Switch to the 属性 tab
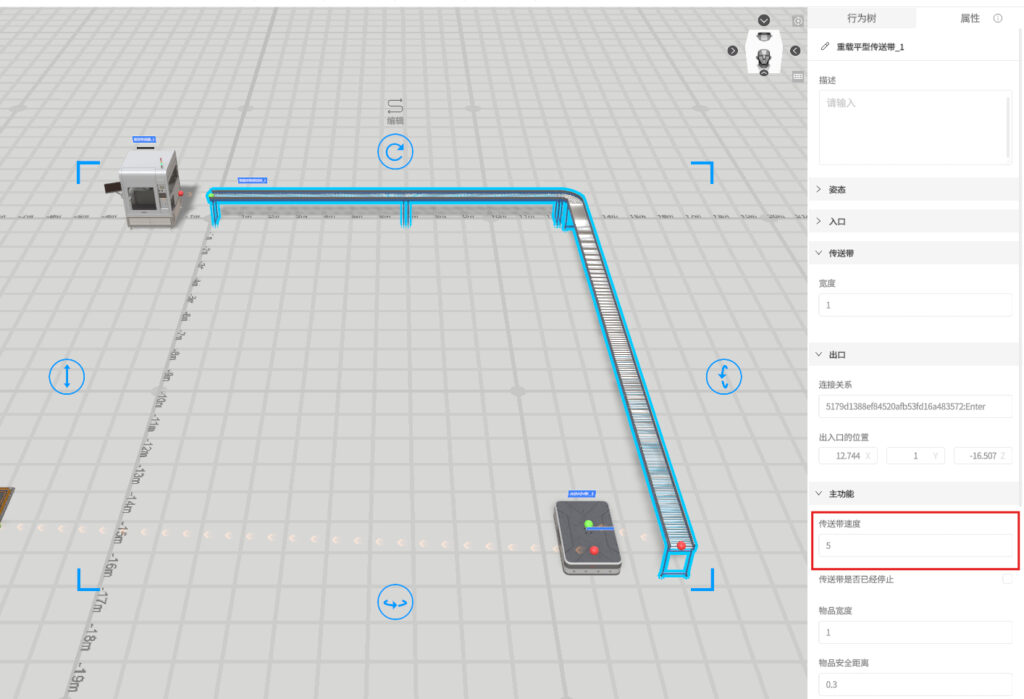Viewport: 1024px width, 699px height. pos(969,18)
